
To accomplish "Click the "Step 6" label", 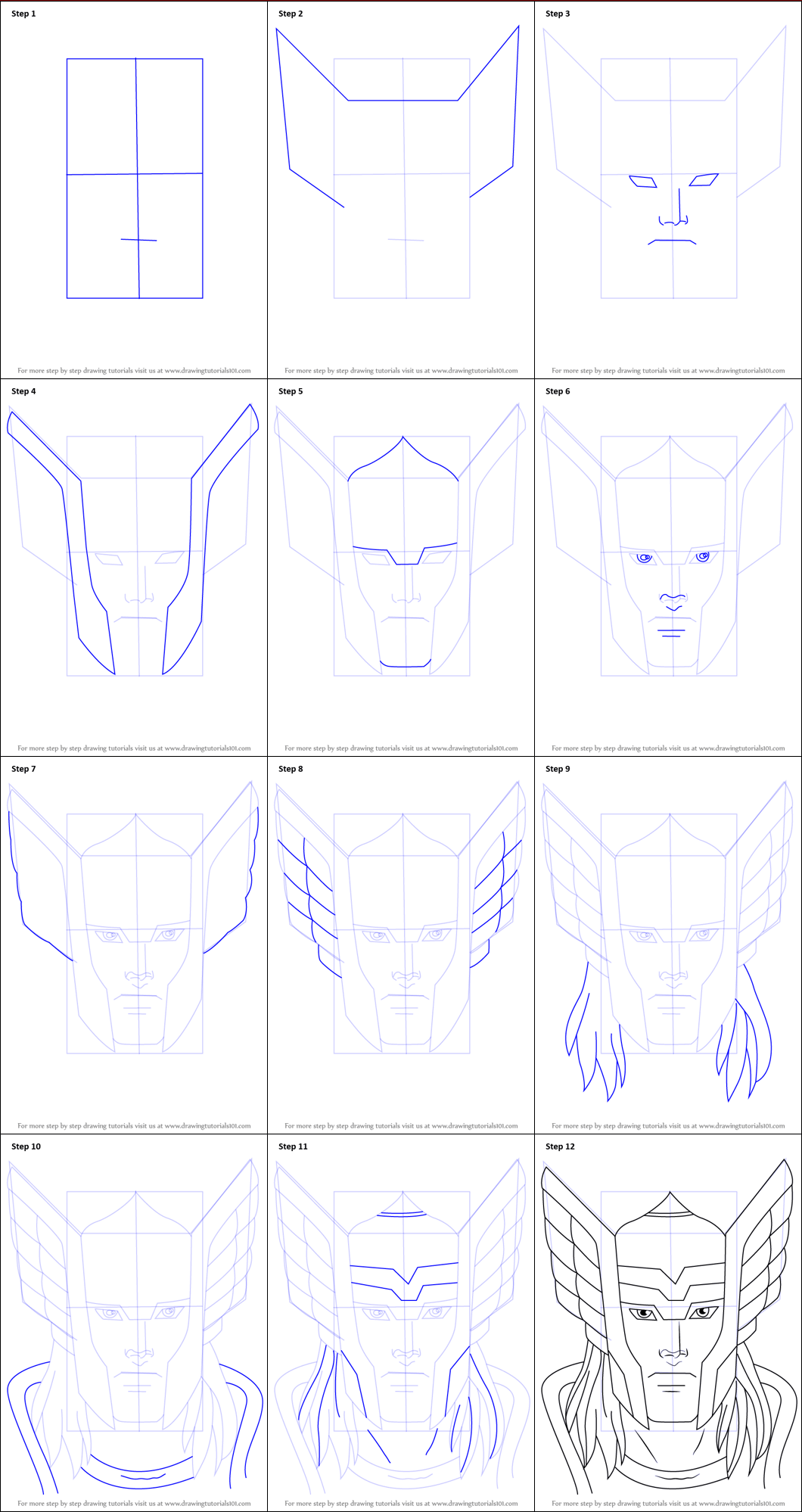I will tap(558, 391).
